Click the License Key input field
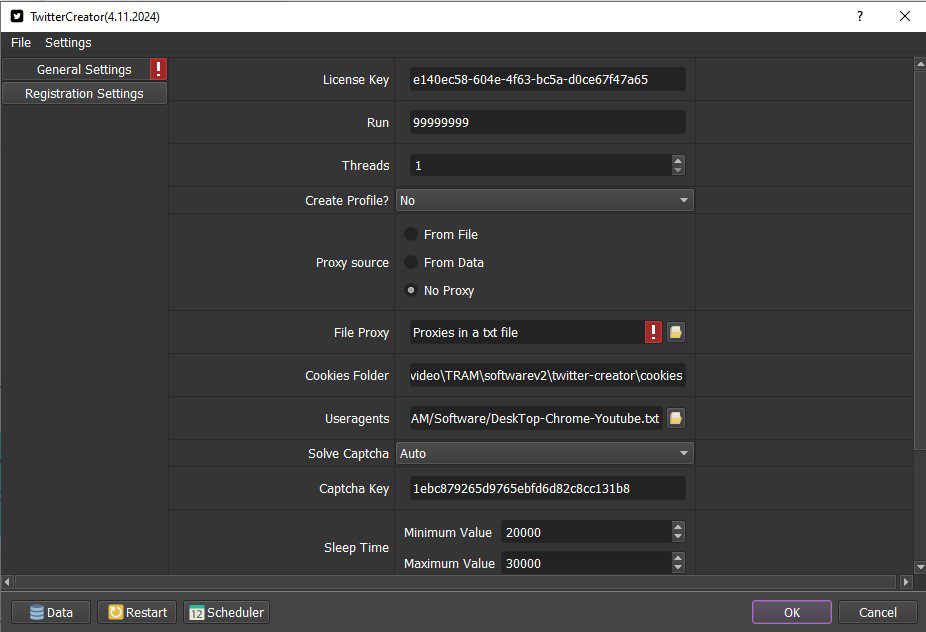Viewport: 926px width, 632px height. tap(547, 79)
